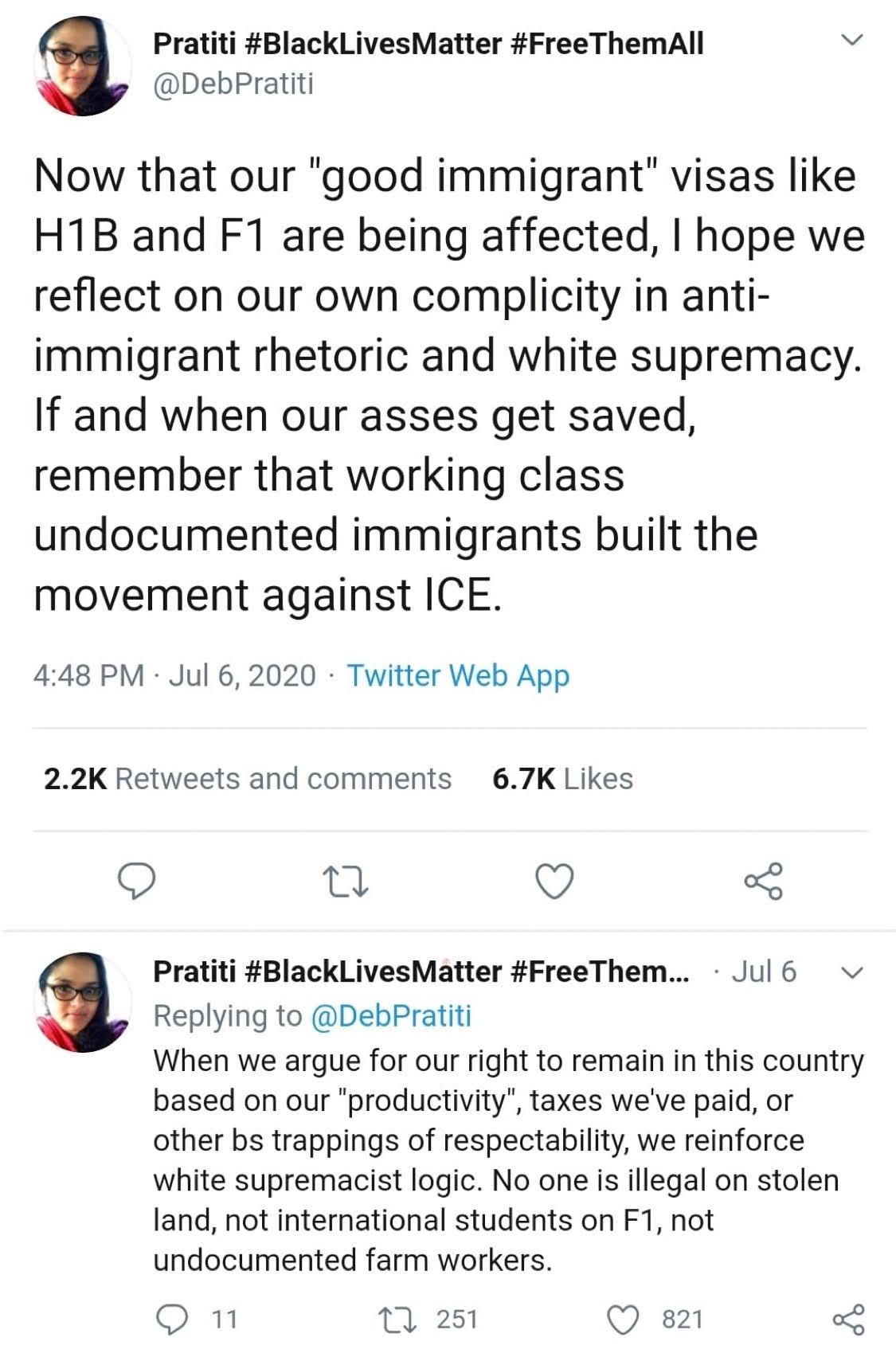Share the main tweet

pos(764,882)
